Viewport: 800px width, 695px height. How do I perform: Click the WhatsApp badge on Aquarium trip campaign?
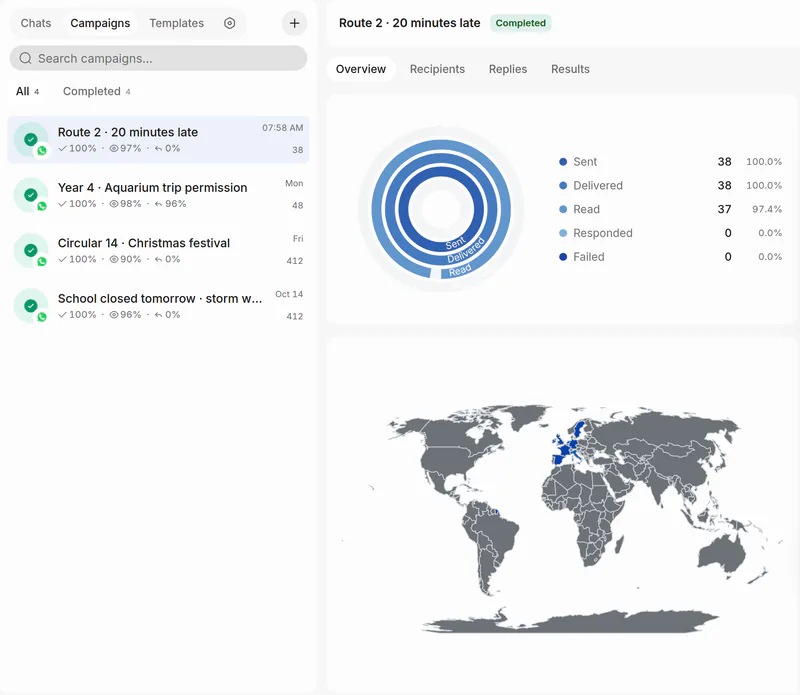point(42,206)
